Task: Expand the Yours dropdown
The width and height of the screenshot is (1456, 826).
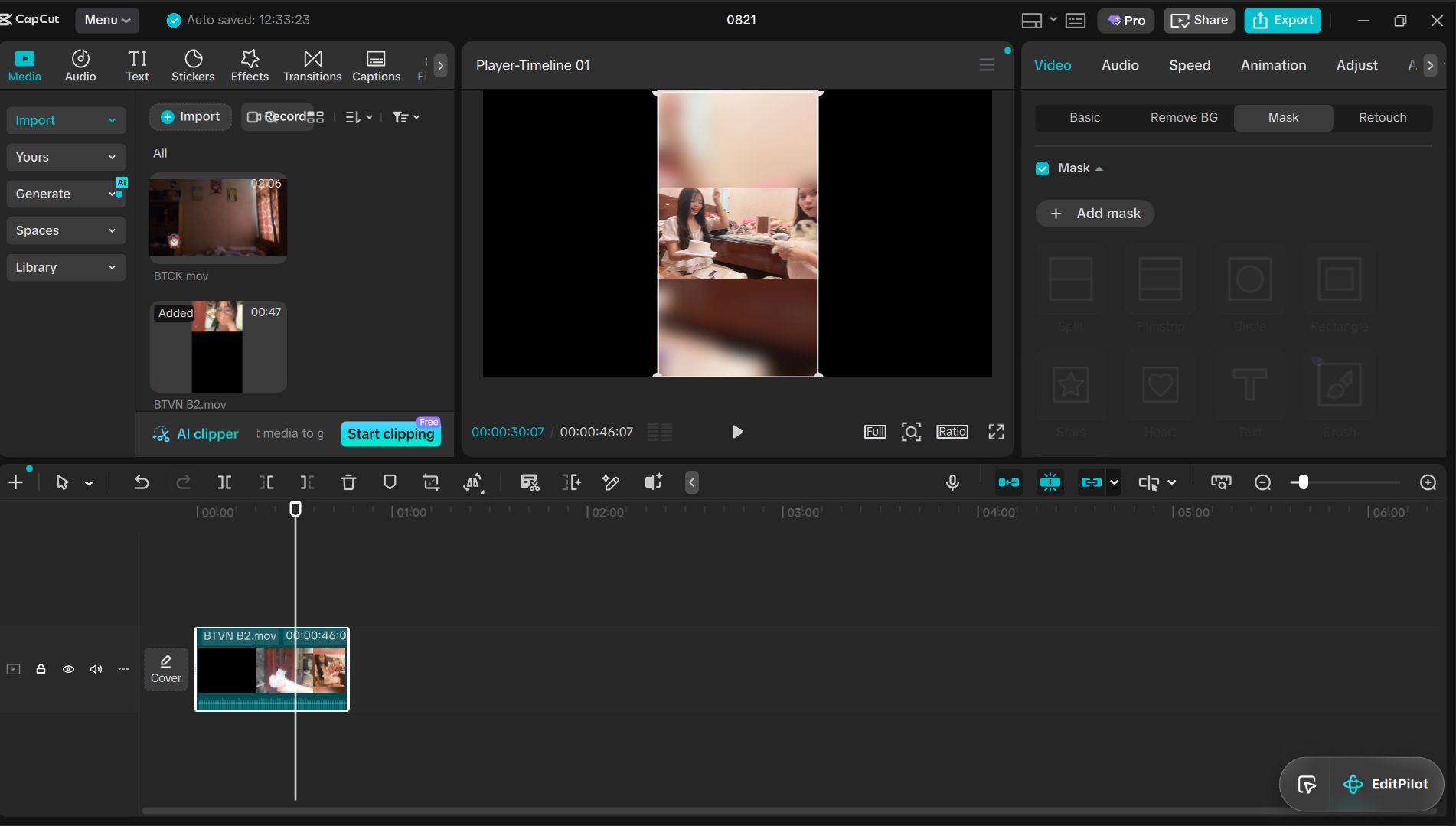Action: pos(66,157)
